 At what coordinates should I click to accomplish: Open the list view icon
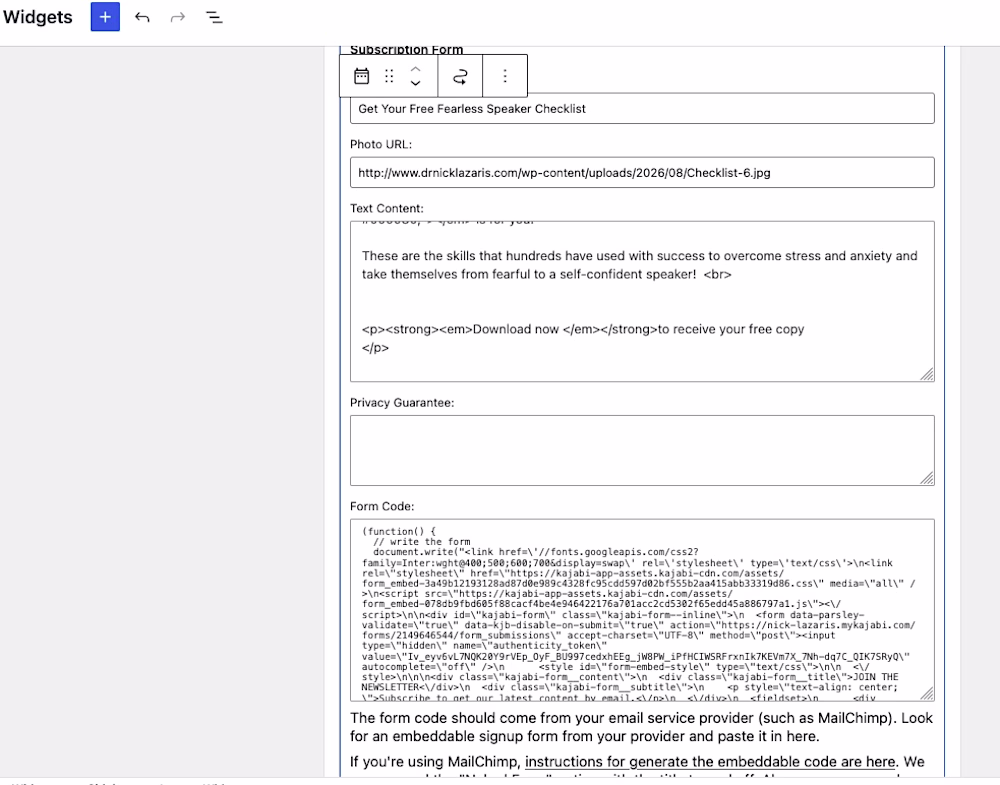(x=214, y=17)
